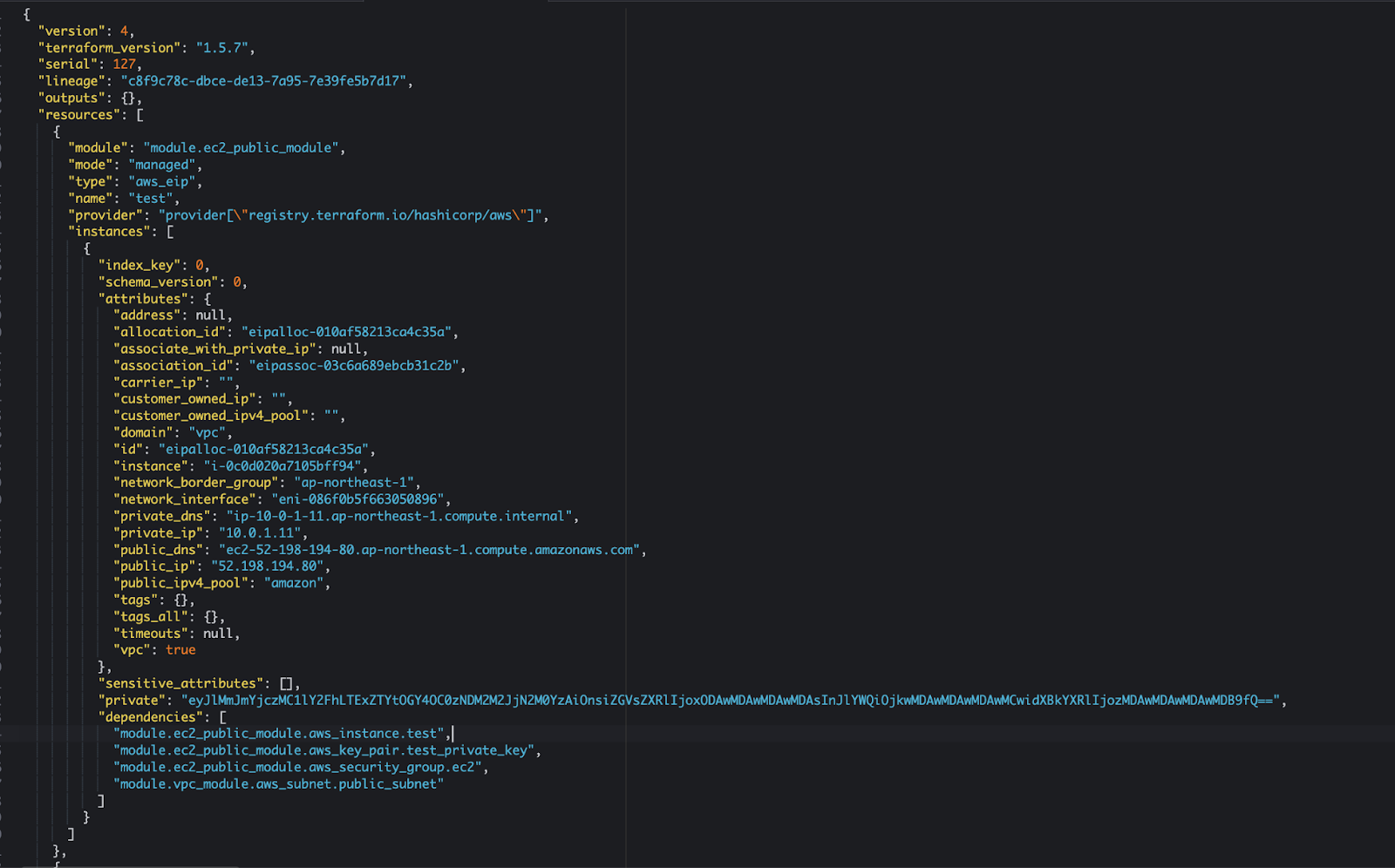
Task: Click the "aws_instance.test" dependency entry
Action: 279,733
